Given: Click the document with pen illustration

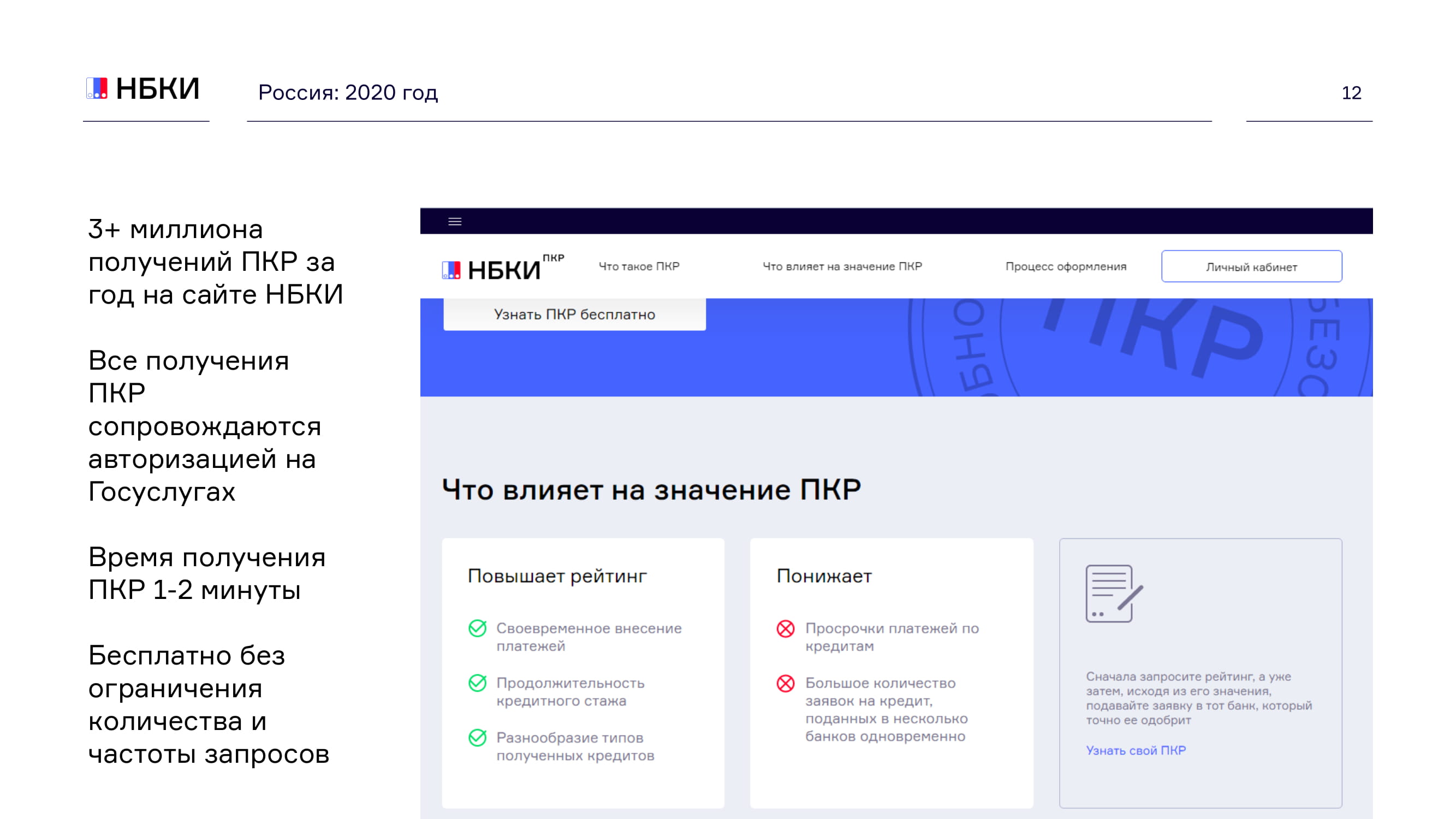Looking at the screenshot, I should point(1114,594).
